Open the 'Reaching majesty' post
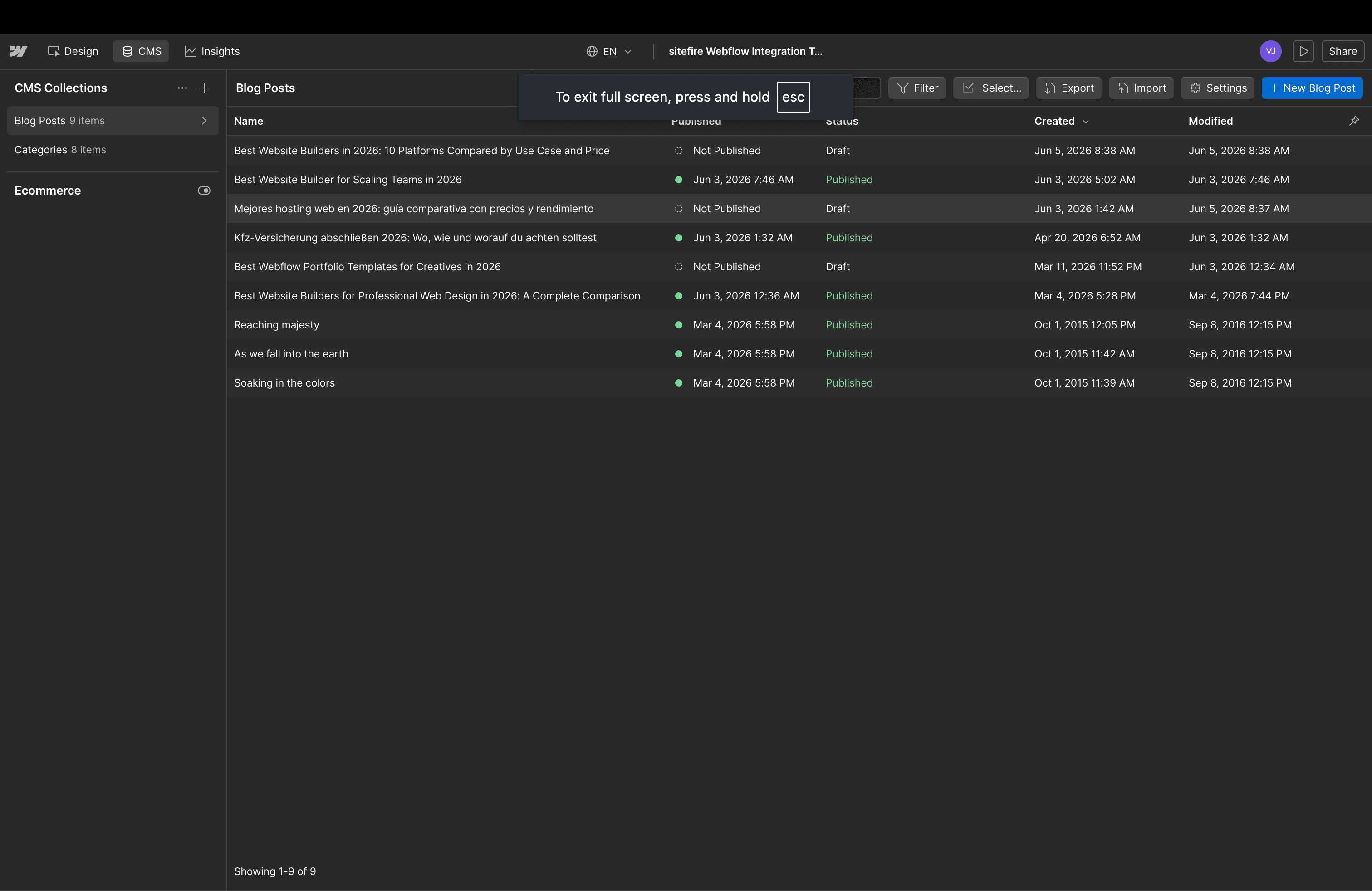 [x=276, y=325]
